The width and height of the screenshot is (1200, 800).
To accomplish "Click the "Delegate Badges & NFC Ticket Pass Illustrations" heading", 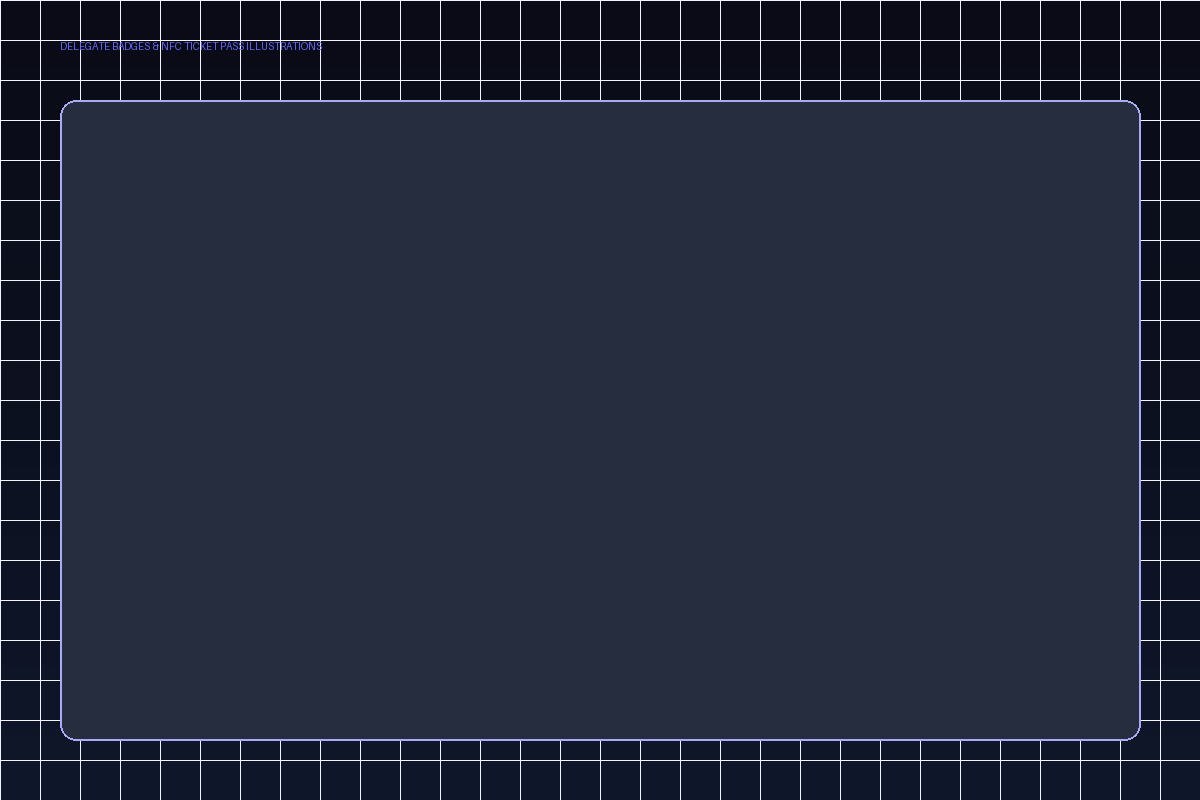I will point(191,46).
